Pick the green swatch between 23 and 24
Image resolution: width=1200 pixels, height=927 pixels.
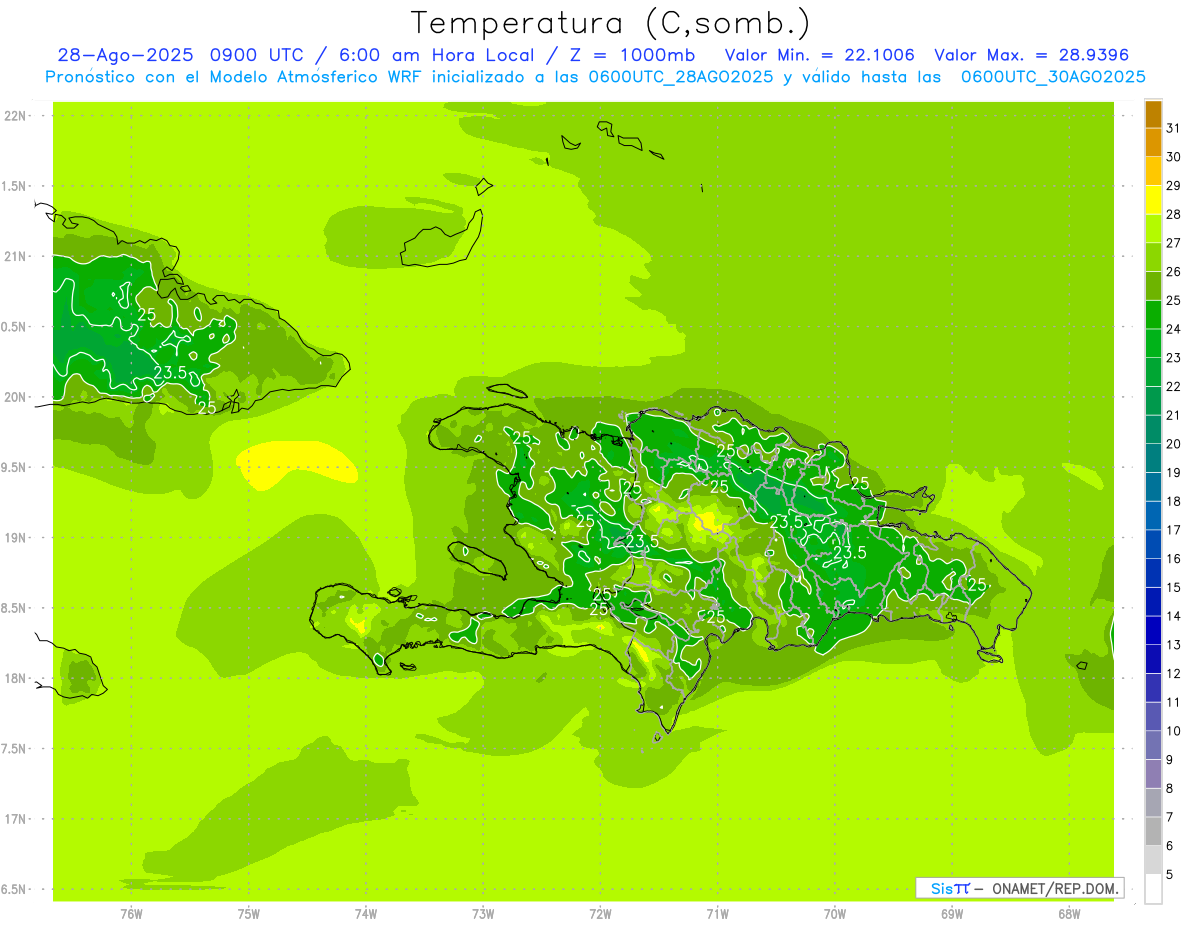(x=1153, y=343)
